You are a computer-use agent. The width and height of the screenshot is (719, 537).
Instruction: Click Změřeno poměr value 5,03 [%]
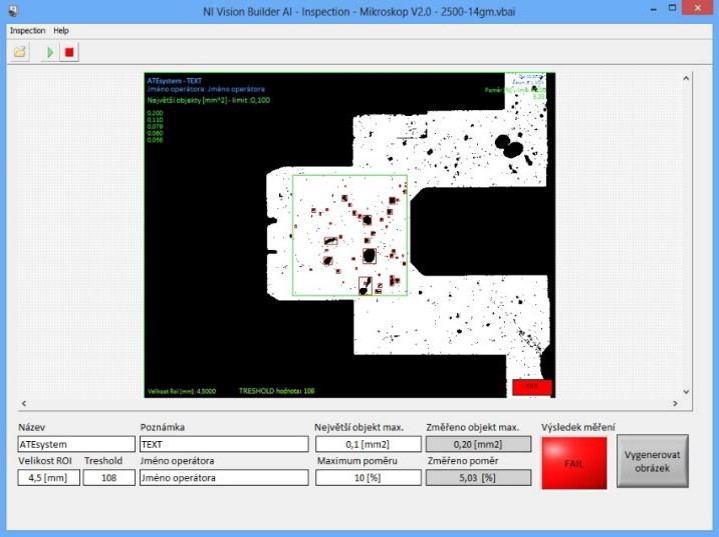click(478, 478)
